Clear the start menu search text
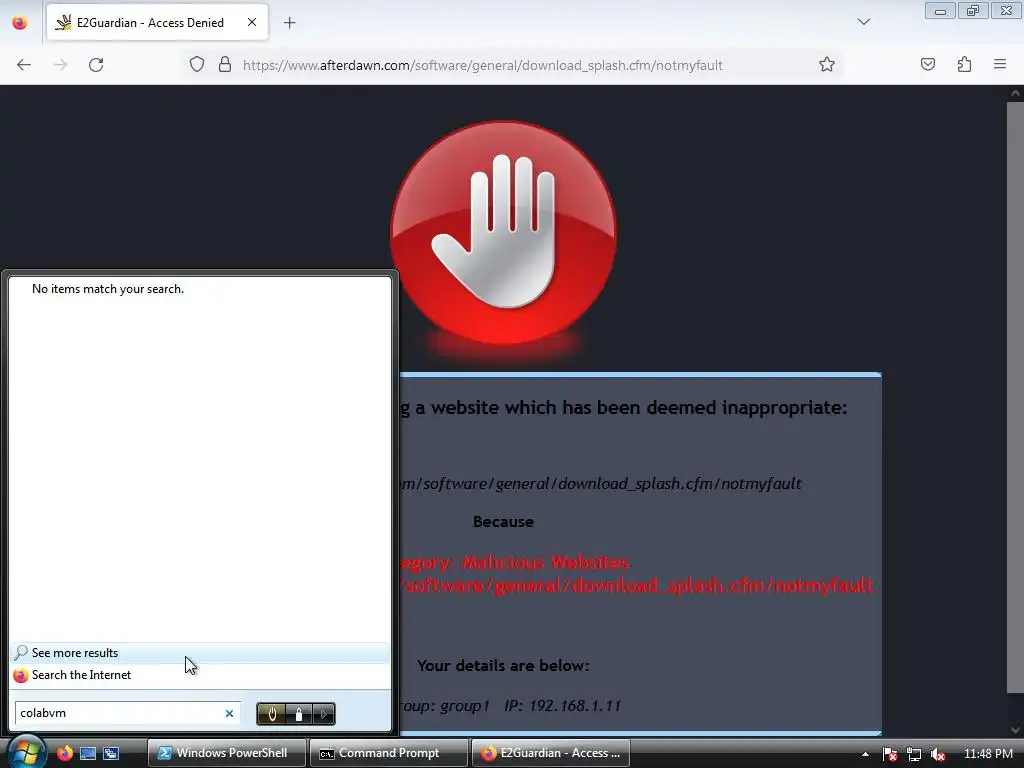1024x768 pixels. [x=229, y=713]
